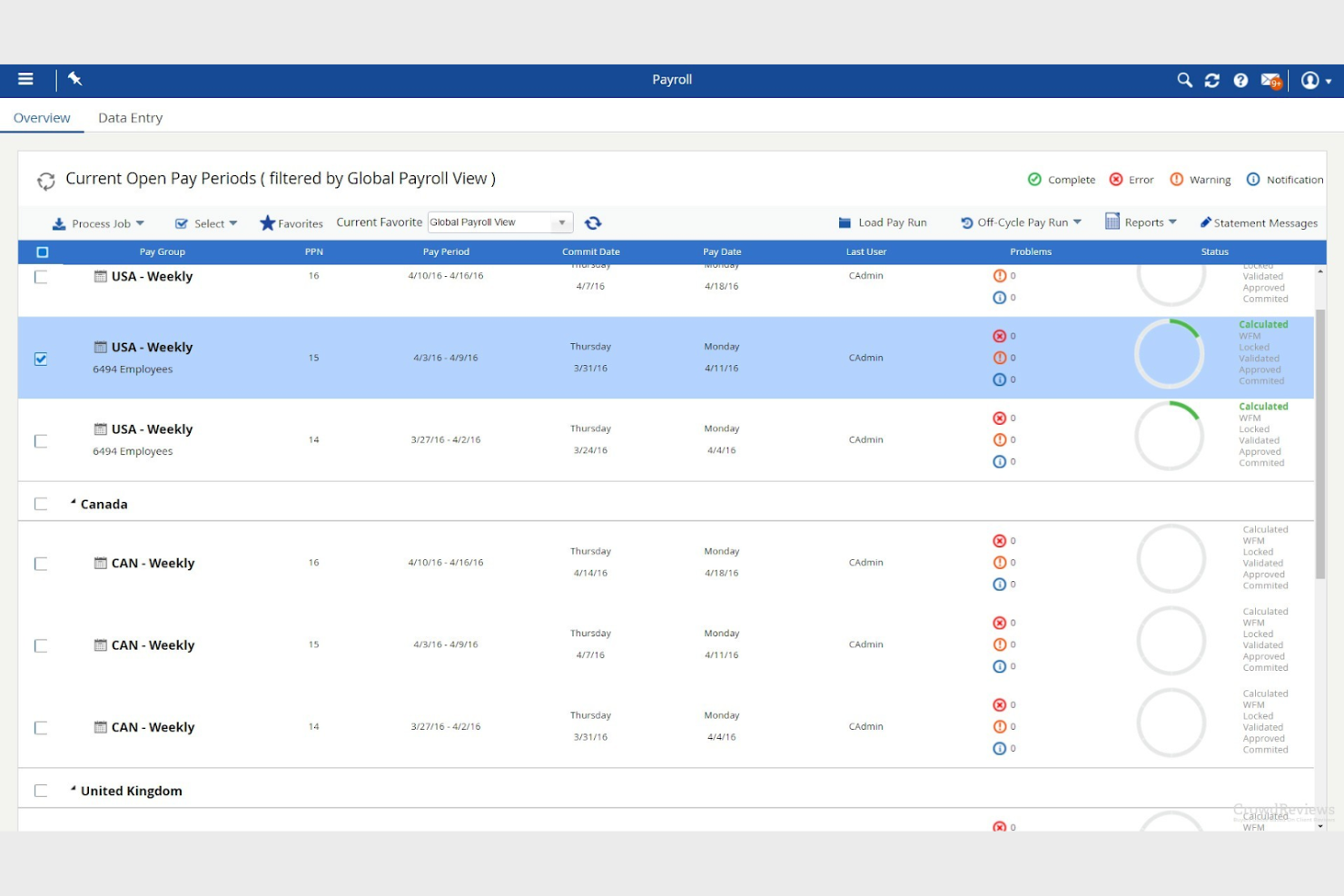
Task: Open help using the question mark icon
Action: (1240, 80)
